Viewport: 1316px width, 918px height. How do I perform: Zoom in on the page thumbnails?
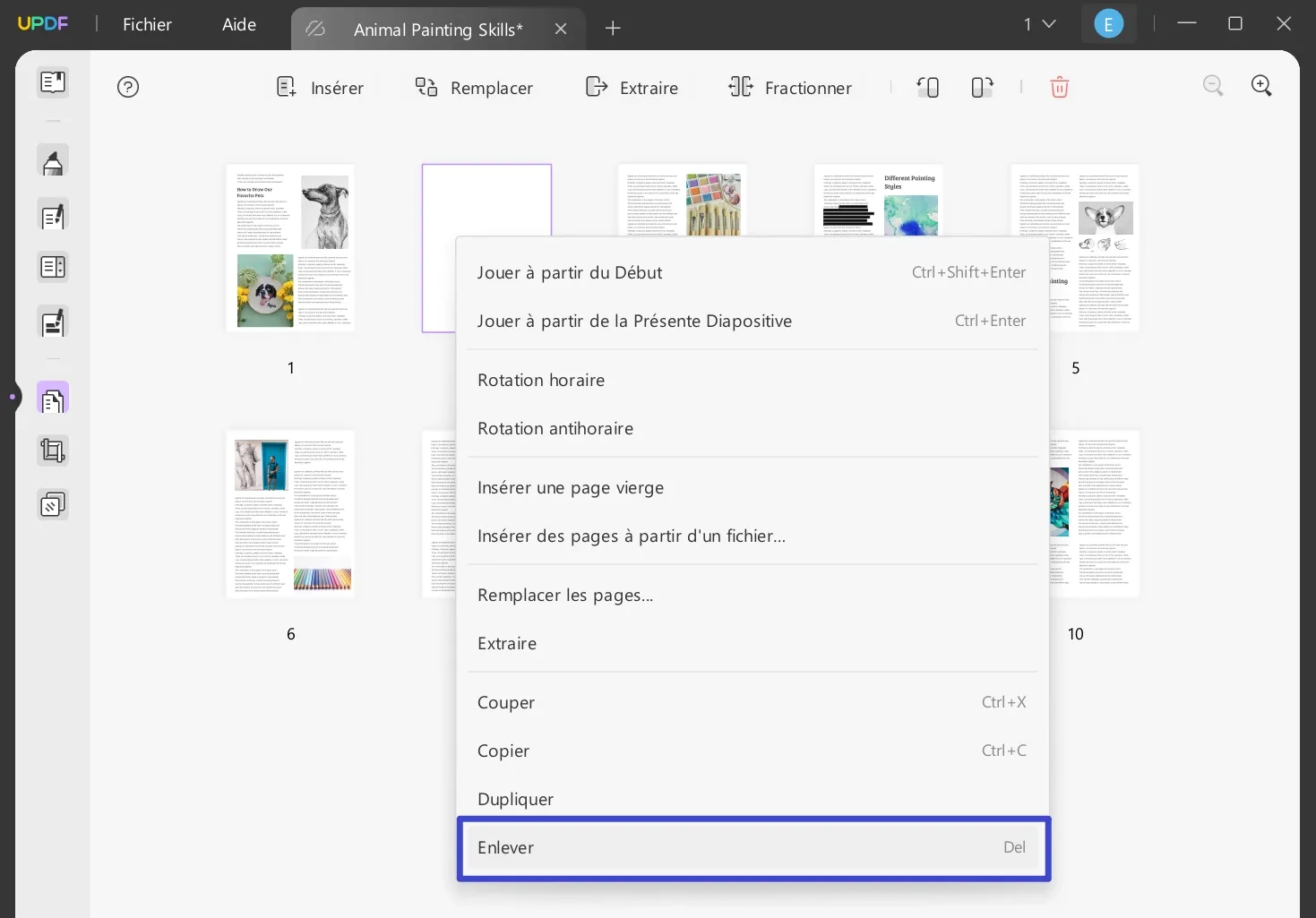tap(1261, 86)
